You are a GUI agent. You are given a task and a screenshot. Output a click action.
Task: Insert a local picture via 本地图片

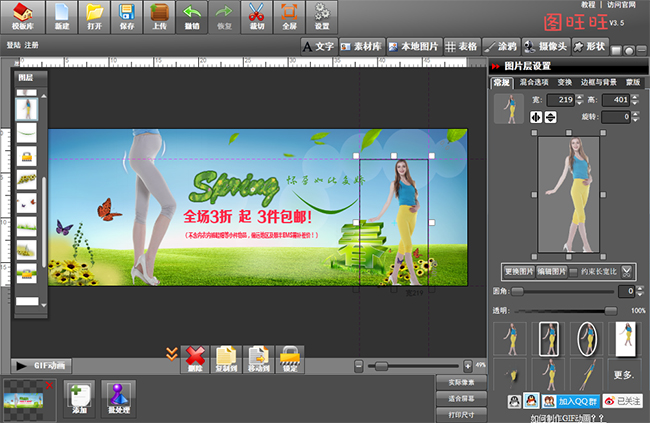415,46
